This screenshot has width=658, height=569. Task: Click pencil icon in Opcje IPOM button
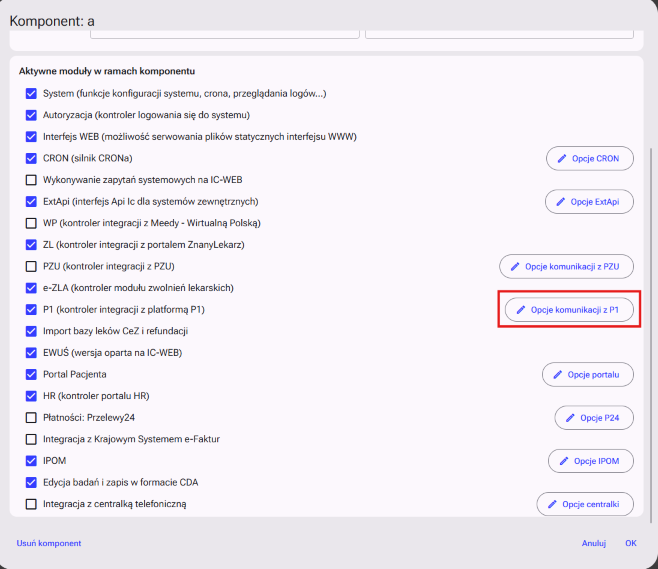click(564, 461)
